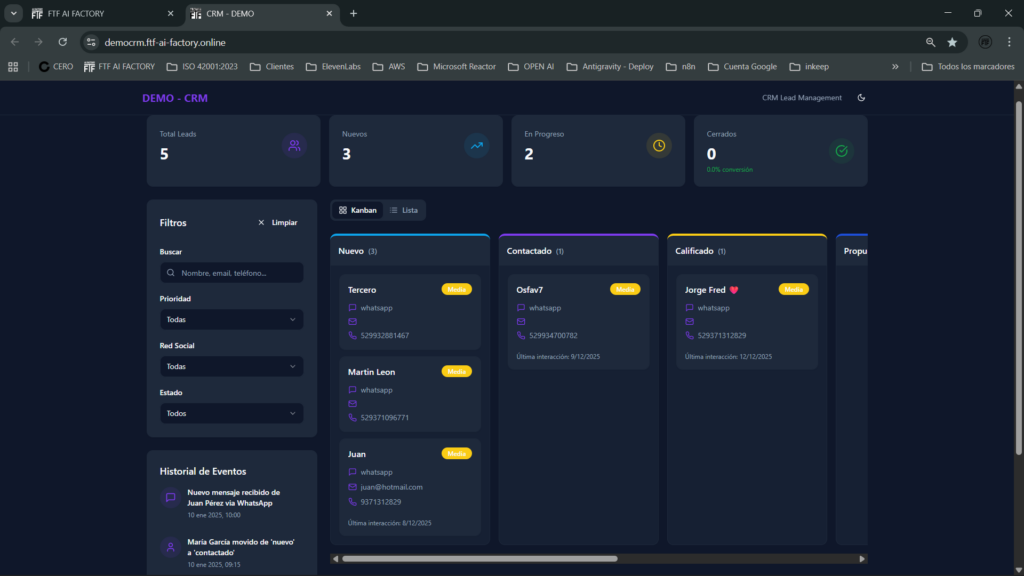Click the En Progreso clock icon

click(659, 146)
